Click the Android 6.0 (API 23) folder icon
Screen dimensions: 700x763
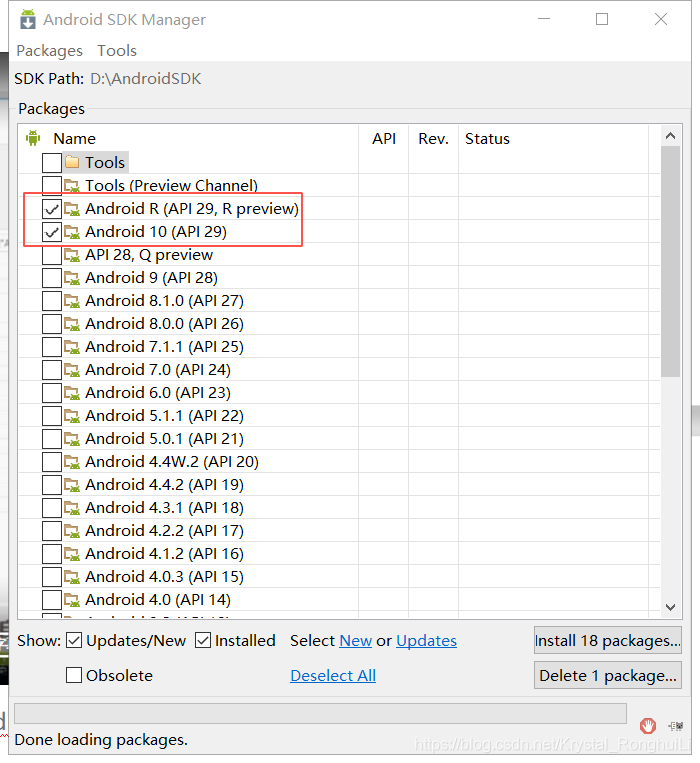tap(72, 393)
